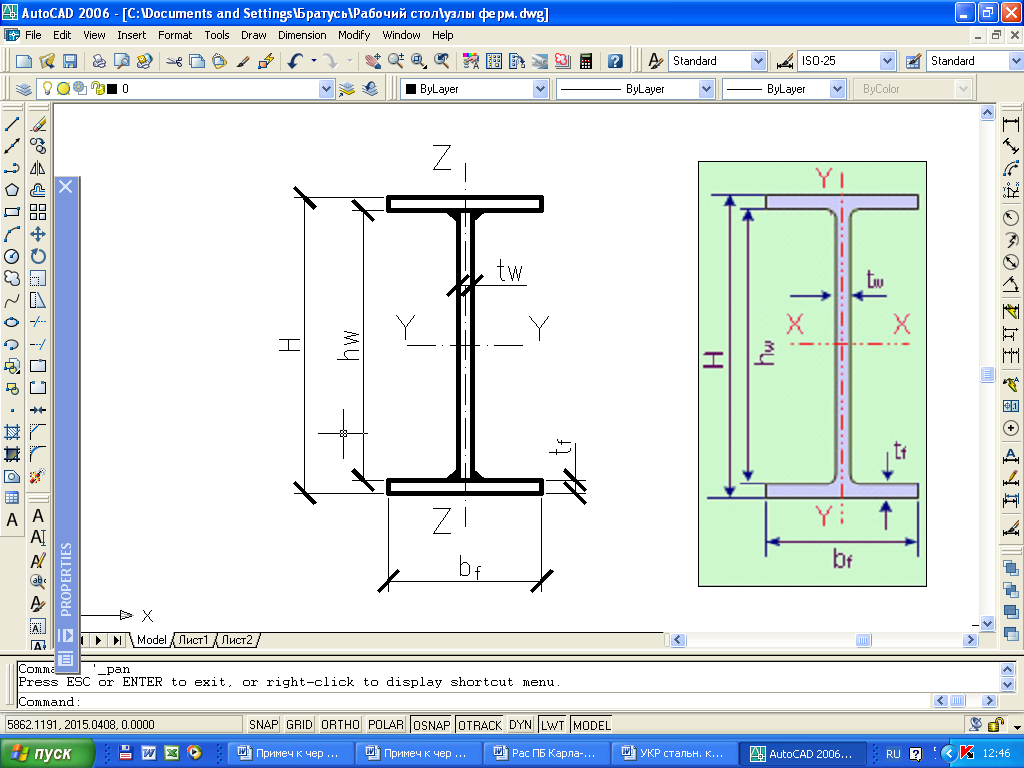Select the Polygon draw tool

(12, 190)
